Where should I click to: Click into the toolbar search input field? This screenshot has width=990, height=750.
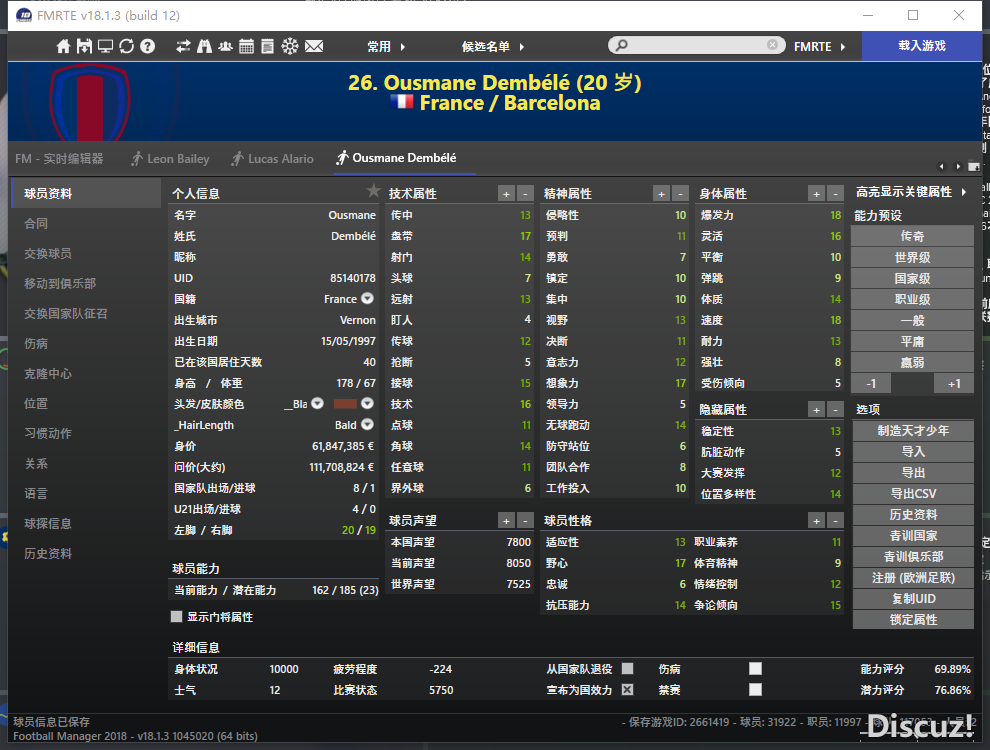click(x=697, y=45)
